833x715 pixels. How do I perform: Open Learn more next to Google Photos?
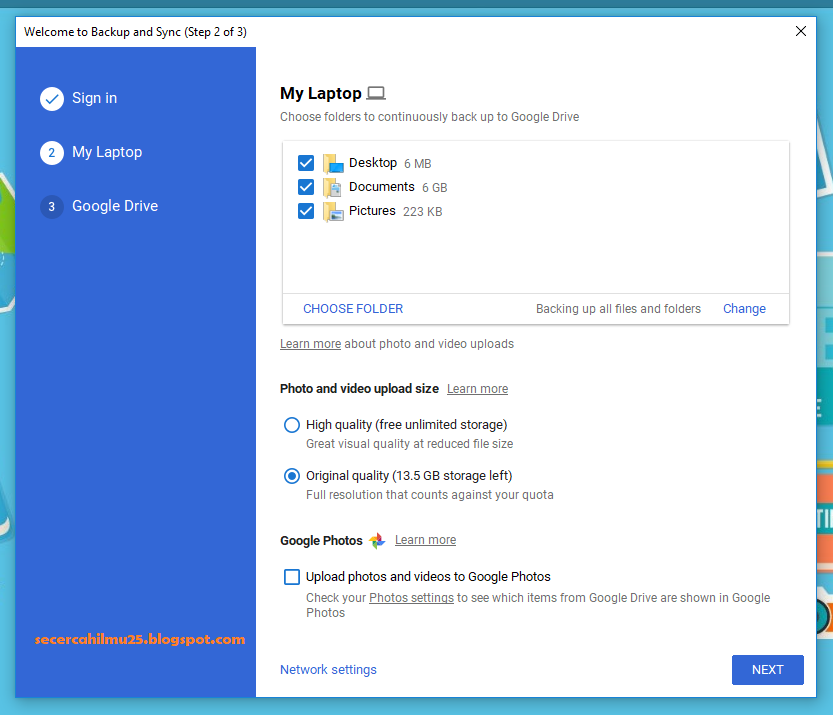(425, 540)
